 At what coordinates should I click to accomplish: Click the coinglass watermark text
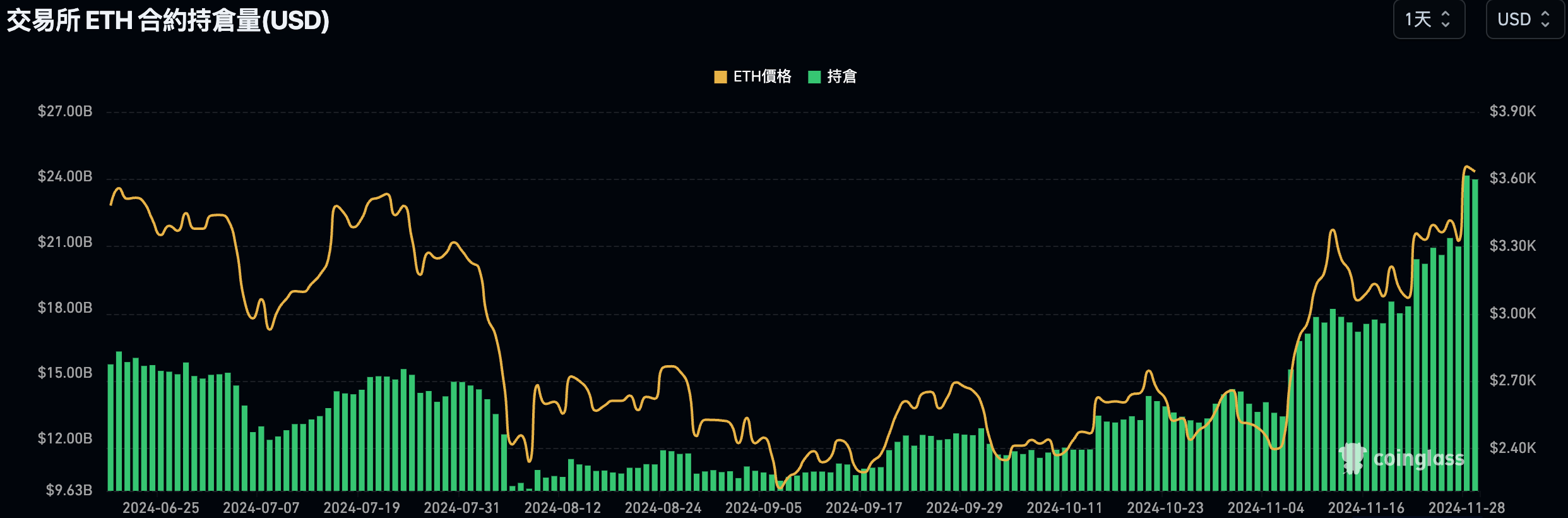pyautogui.click(x=1418, y=458)
